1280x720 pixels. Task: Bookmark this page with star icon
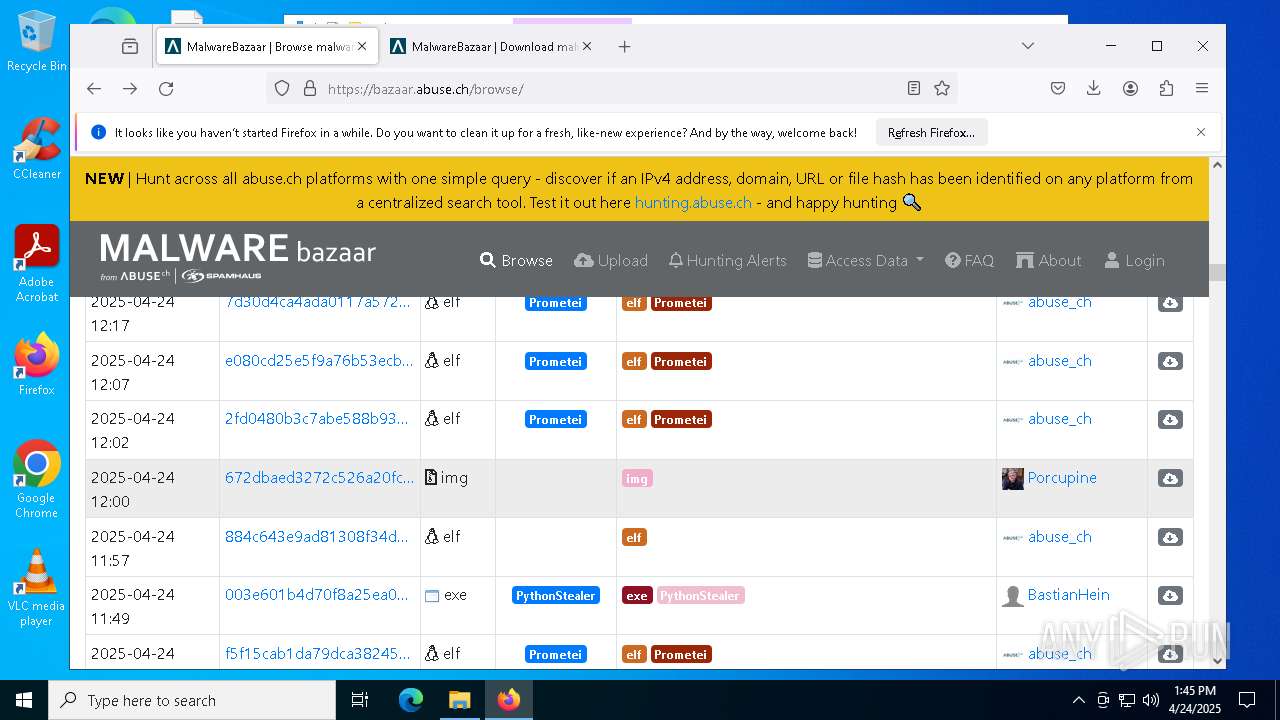[x=942, y=88]
